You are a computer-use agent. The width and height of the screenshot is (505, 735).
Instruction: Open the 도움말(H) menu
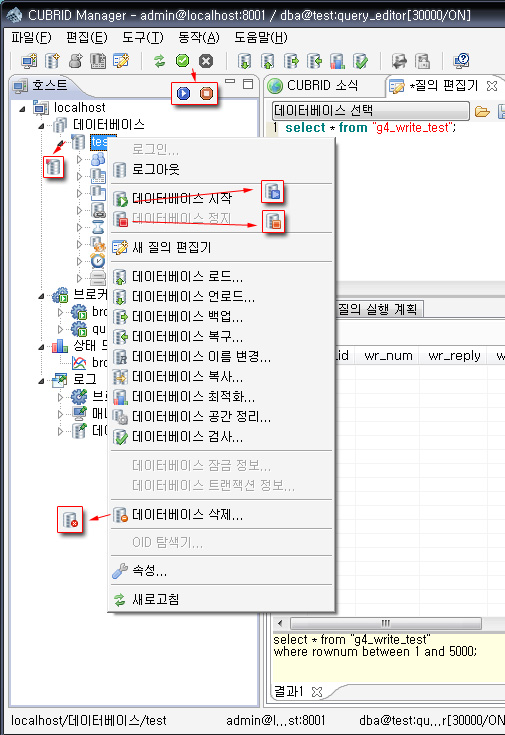[261, 38]
